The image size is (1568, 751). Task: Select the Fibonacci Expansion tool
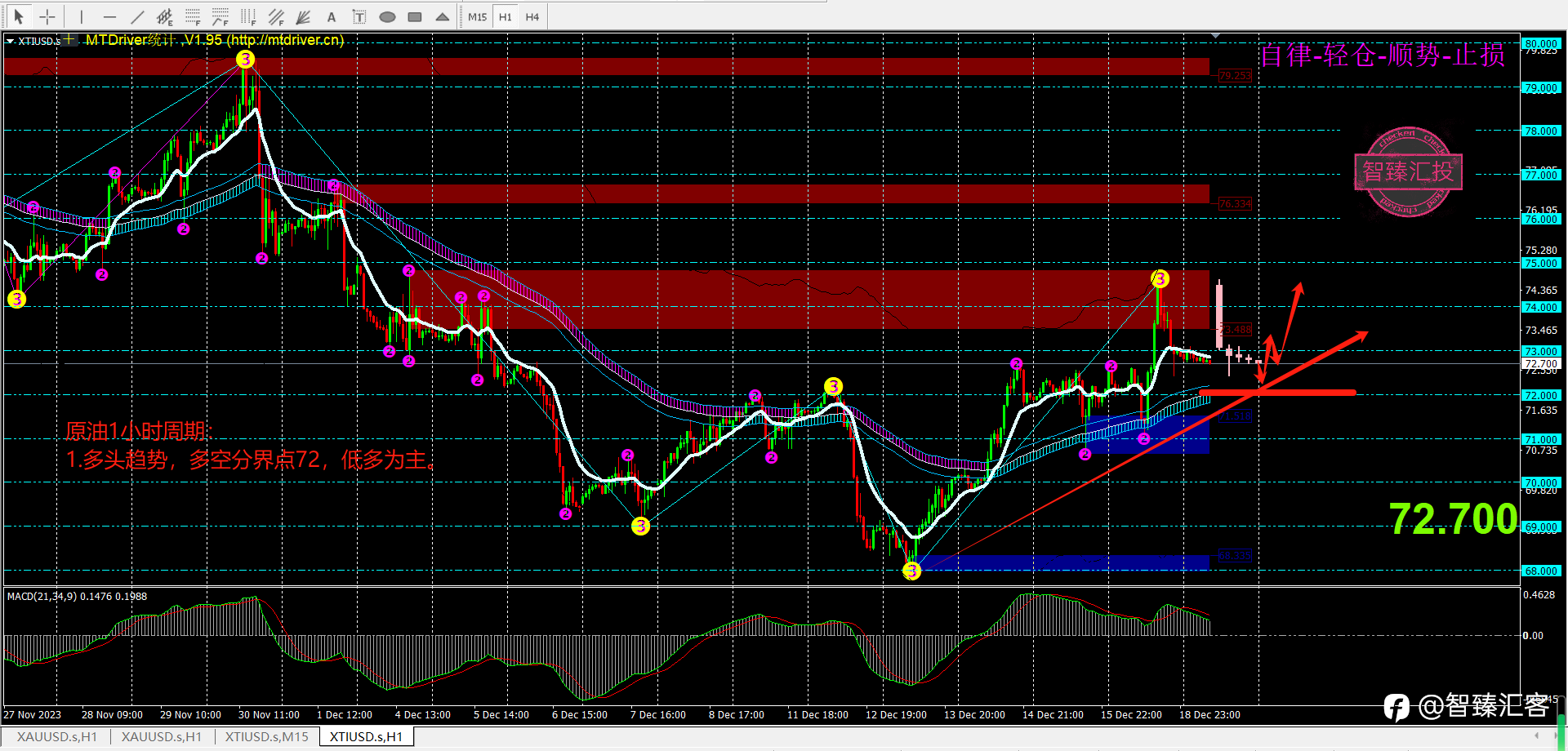tap(220, 16)
